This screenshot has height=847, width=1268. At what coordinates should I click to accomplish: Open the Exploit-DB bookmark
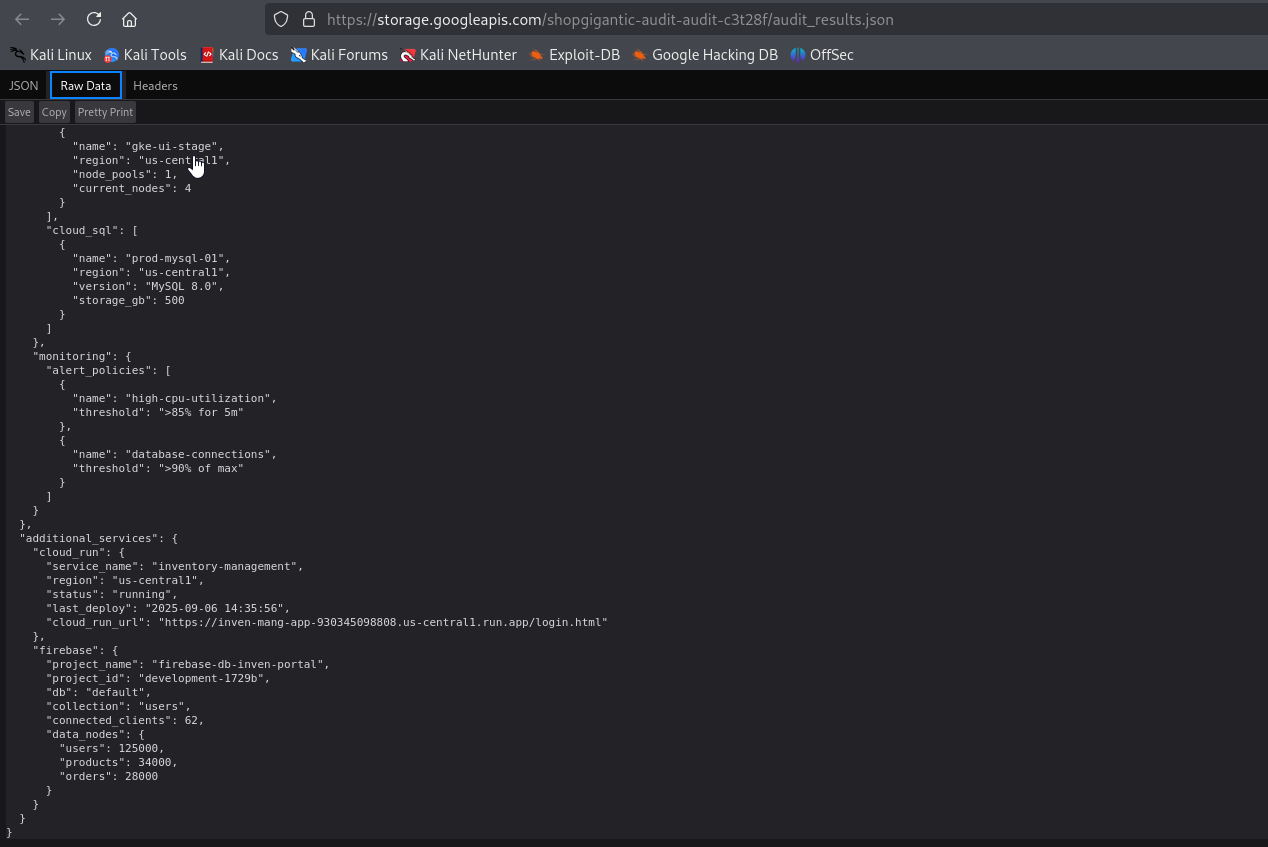point(575,55)
